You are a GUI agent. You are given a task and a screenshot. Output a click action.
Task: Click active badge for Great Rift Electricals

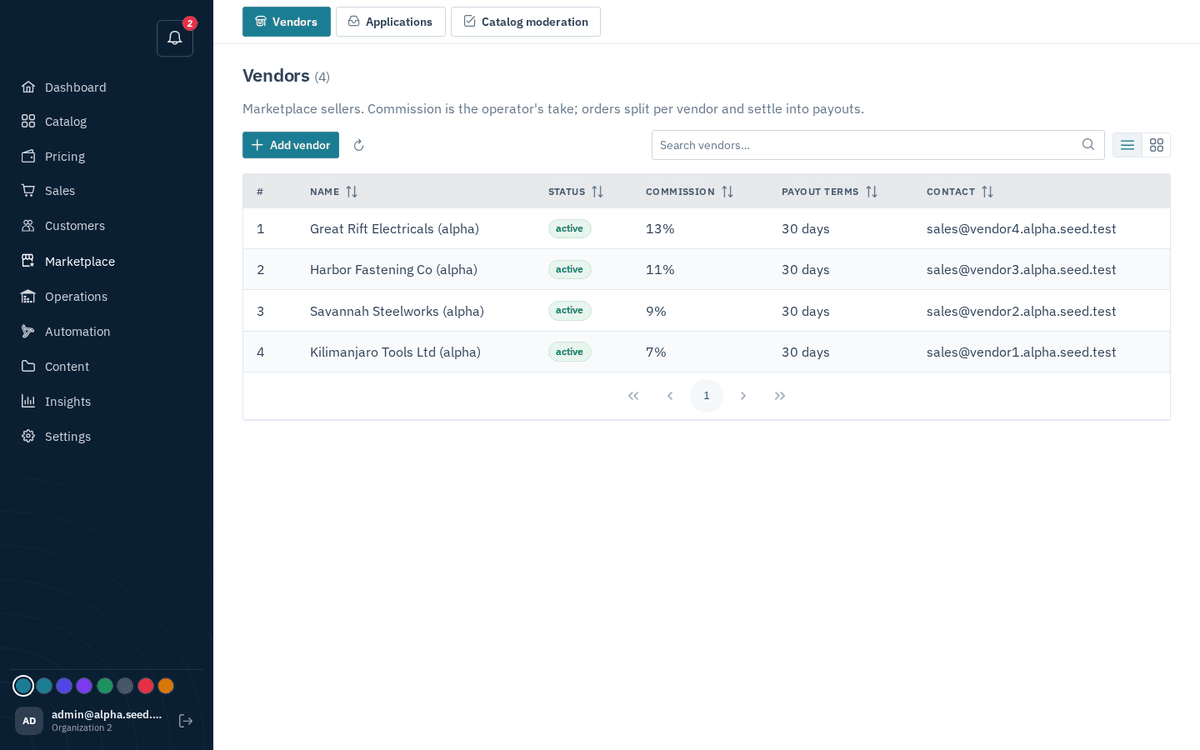coord(570,228)
